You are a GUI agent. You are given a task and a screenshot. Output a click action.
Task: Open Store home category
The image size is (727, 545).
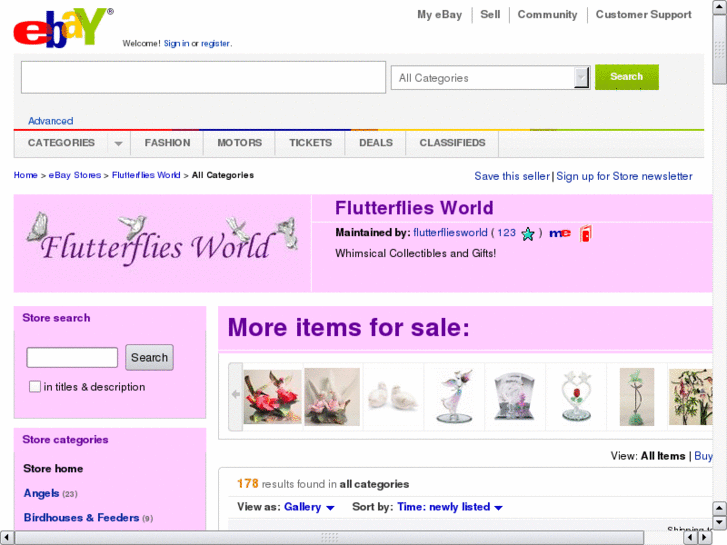click(x=53, y=468)
